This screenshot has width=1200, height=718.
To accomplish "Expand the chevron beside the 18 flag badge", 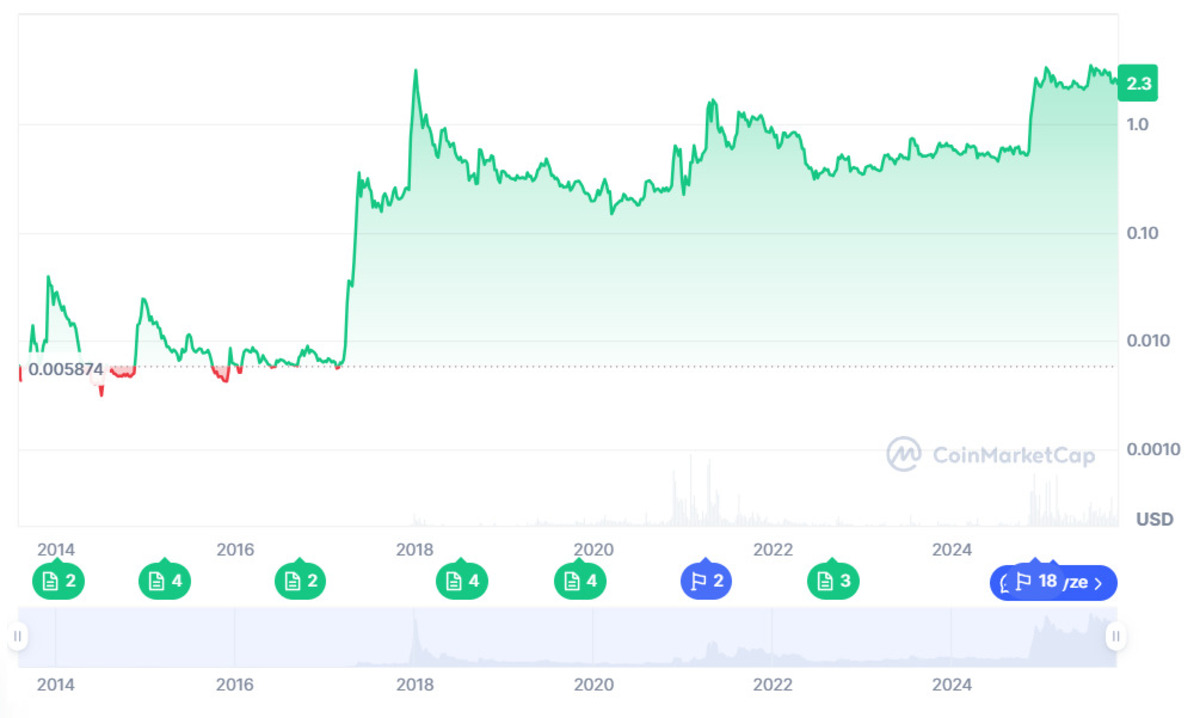I will [1099, 583].
